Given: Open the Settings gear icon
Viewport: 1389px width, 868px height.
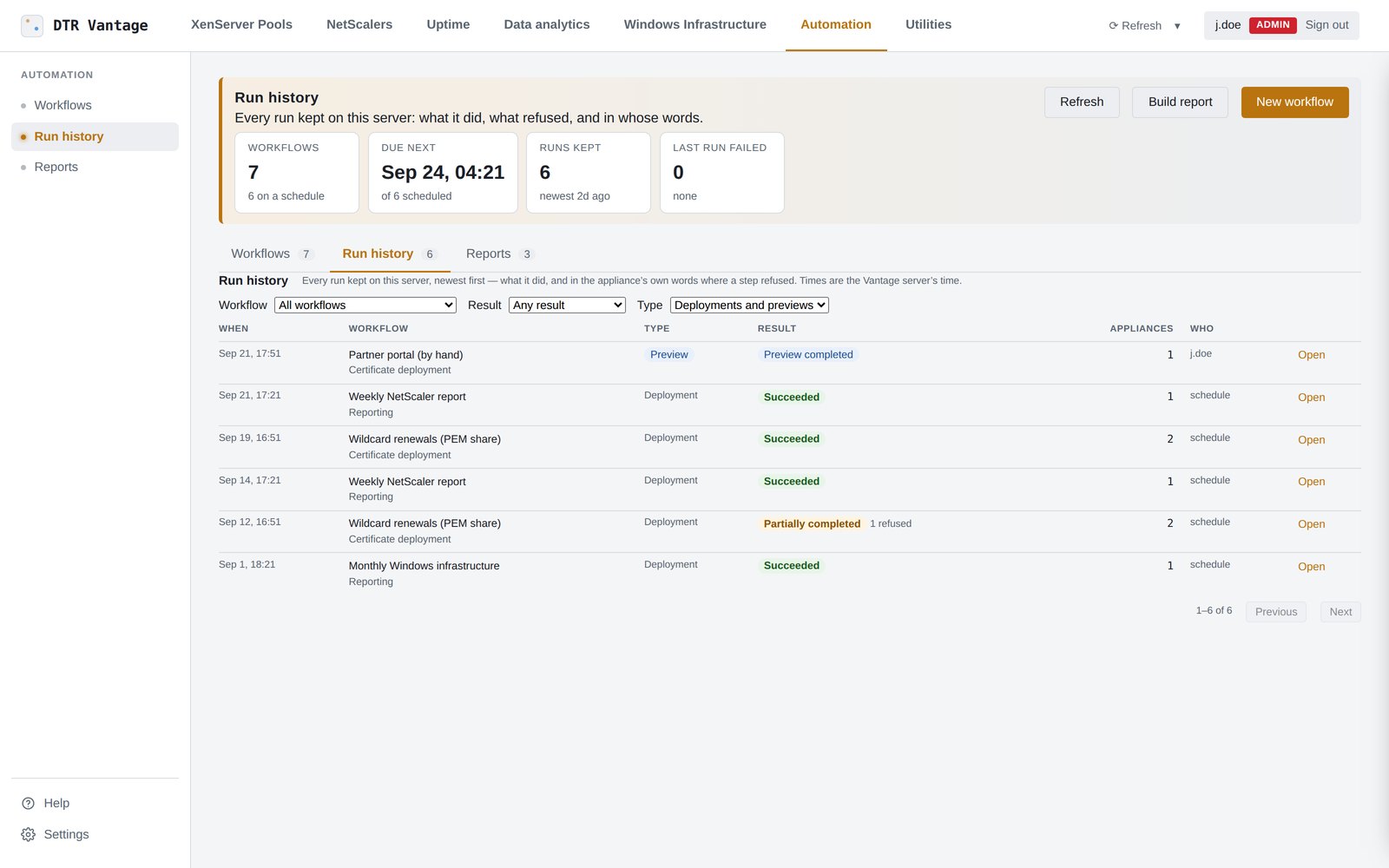Looking at the screenshot, I should click(28, 834).
